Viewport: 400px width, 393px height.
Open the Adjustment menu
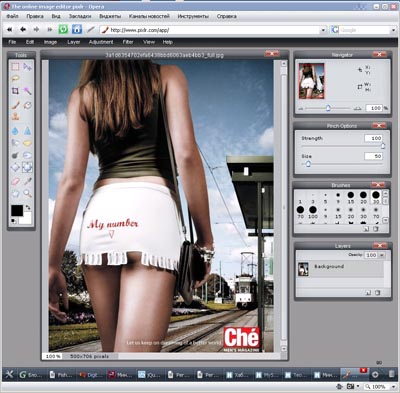(x=101, y=42)
